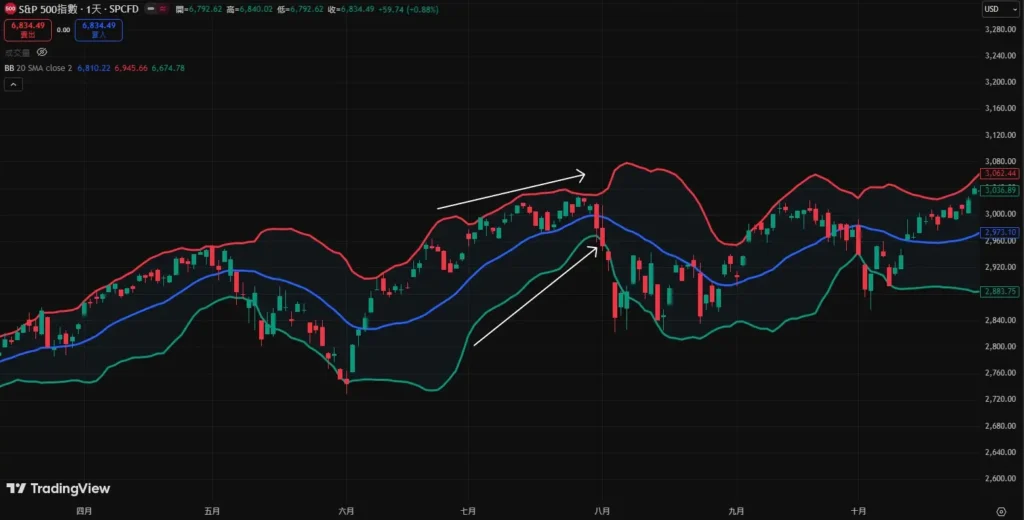Collapse the indicator legend with chevron button
The image size is (1024, 520).
[x=14, y=85]
